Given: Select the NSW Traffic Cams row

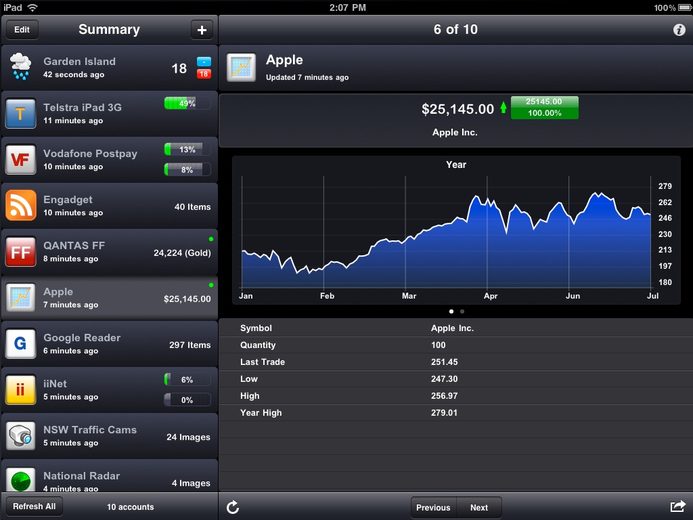Looking at the screenshot, I should pyautogui.click(x=109, y=436).
